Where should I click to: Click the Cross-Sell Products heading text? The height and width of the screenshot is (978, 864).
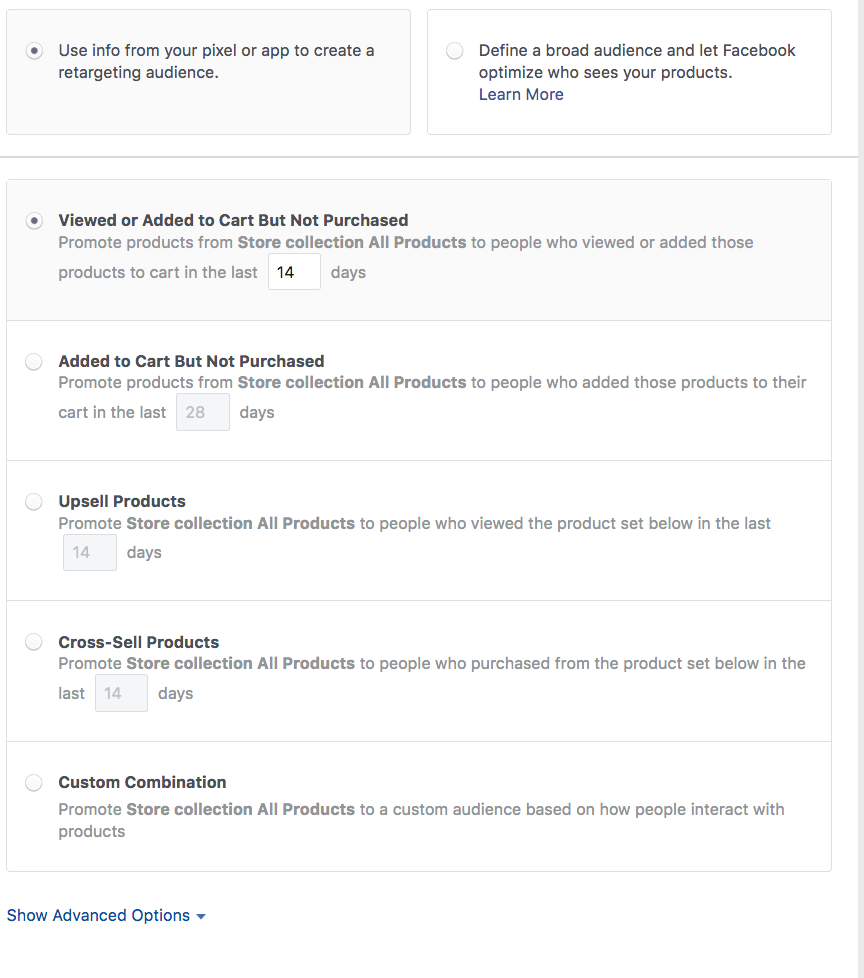(139, 642)
